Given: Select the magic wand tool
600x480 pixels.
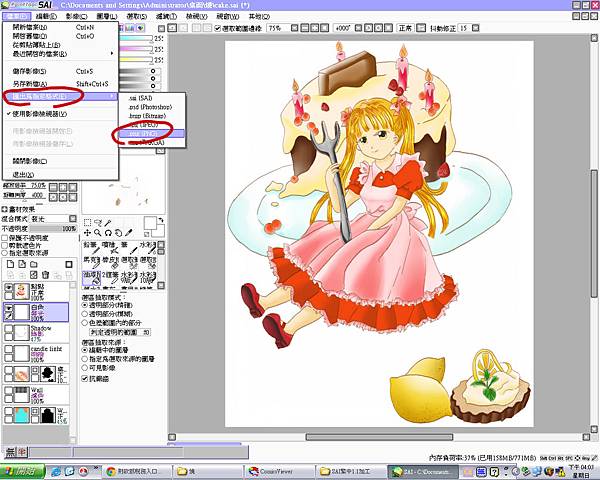Looking at the screenshot, I should (x=108, y=222).
